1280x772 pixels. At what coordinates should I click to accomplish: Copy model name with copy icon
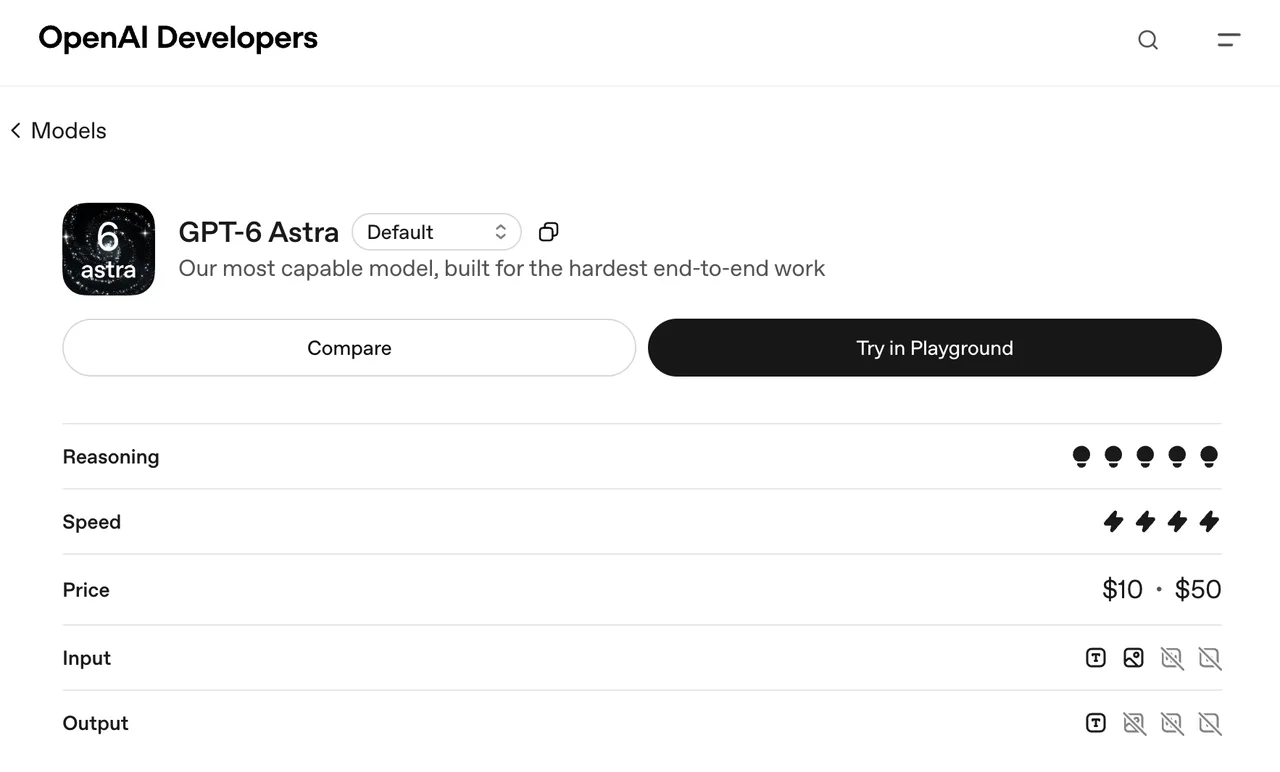pyautogui.click(x=548, y=232)
